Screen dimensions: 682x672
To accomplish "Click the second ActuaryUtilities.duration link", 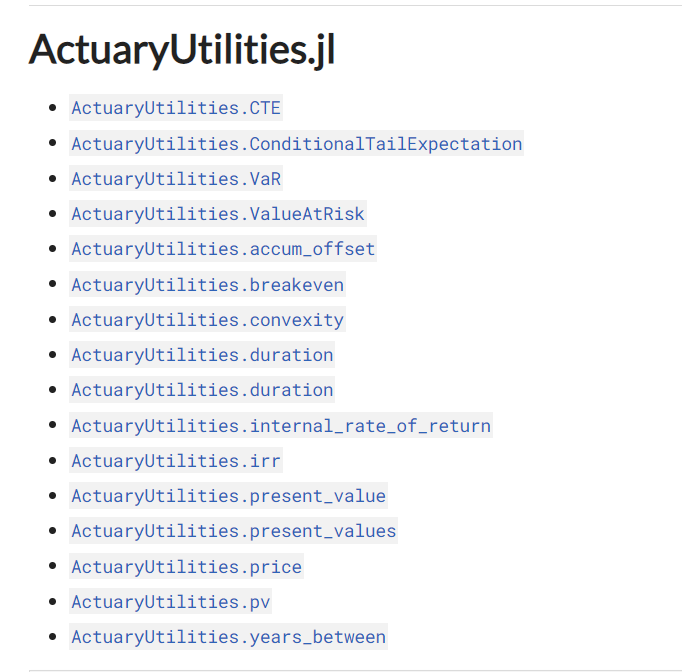I will pyautogui.click(x=202, y=390).
